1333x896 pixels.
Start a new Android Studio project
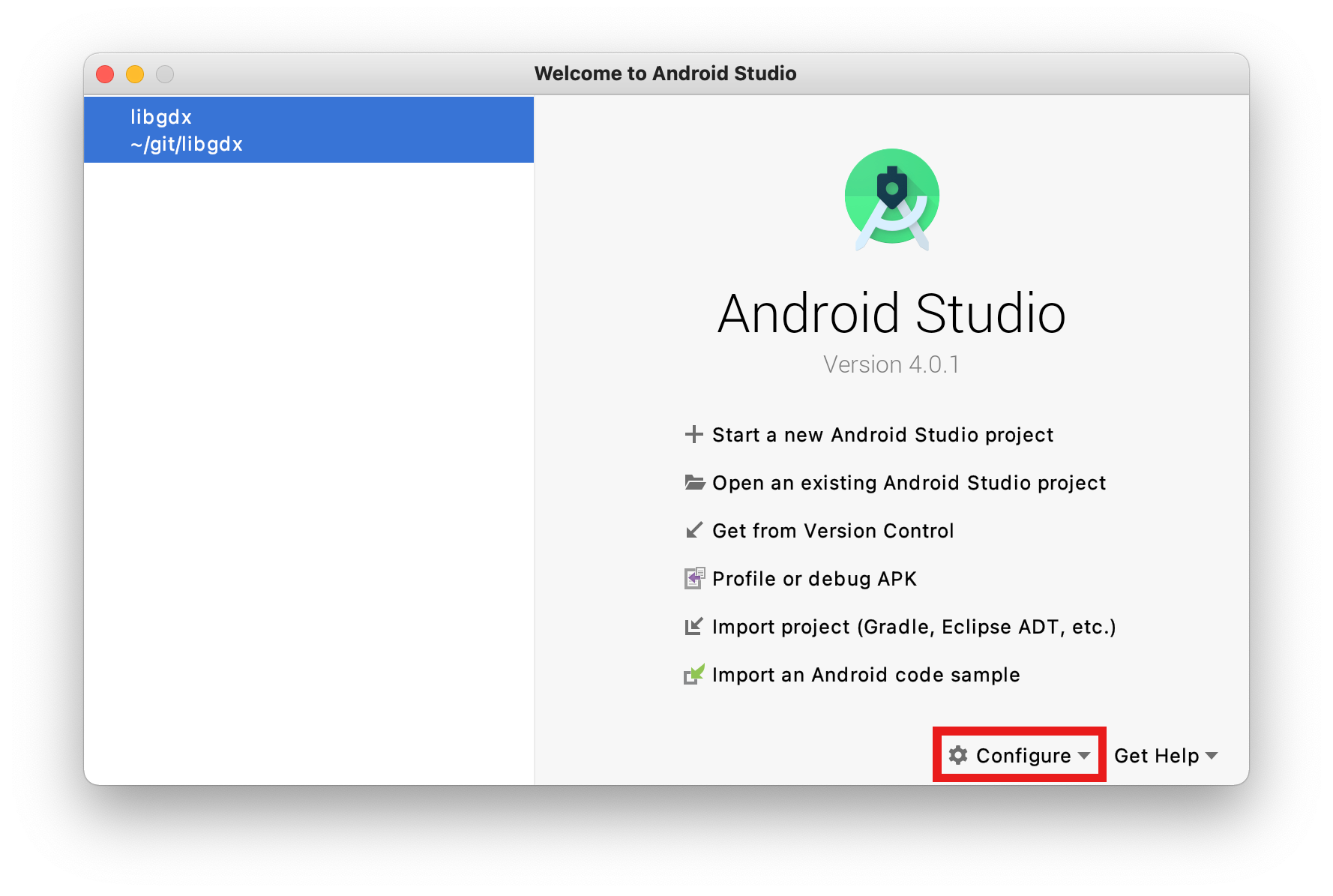click(869, 435)
